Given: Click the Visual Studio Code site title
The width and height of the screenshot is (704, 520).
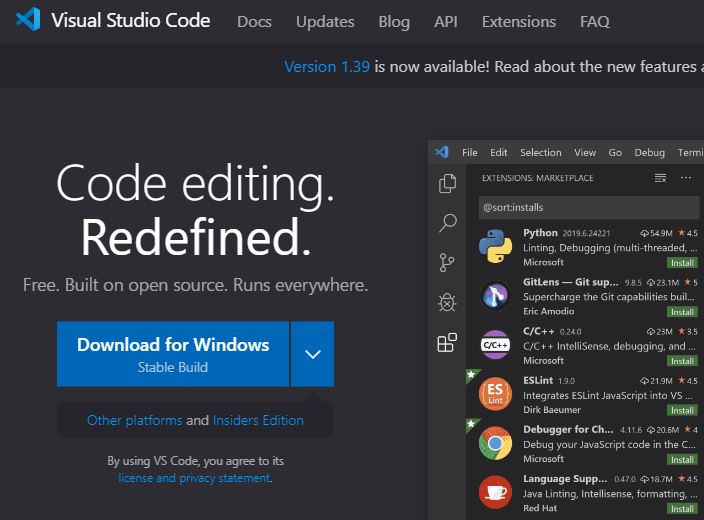Looking at the screenshot, I should click(x=131, y=20).
